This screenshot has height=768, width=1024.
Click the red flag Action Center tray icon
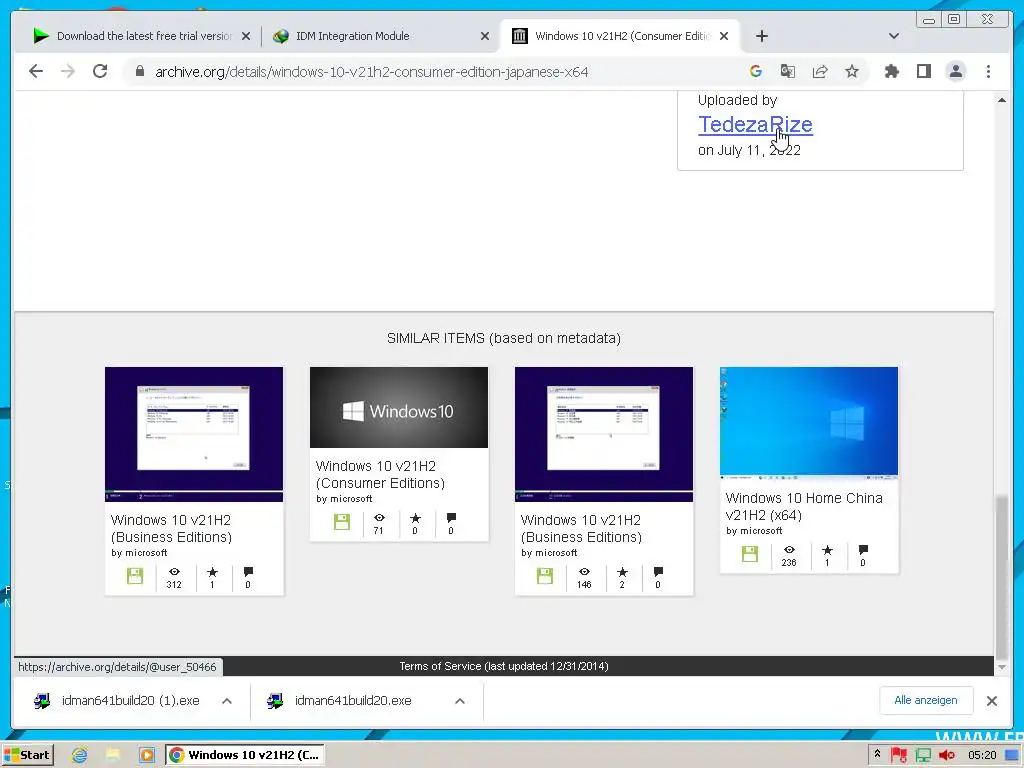tap(899, 756)
